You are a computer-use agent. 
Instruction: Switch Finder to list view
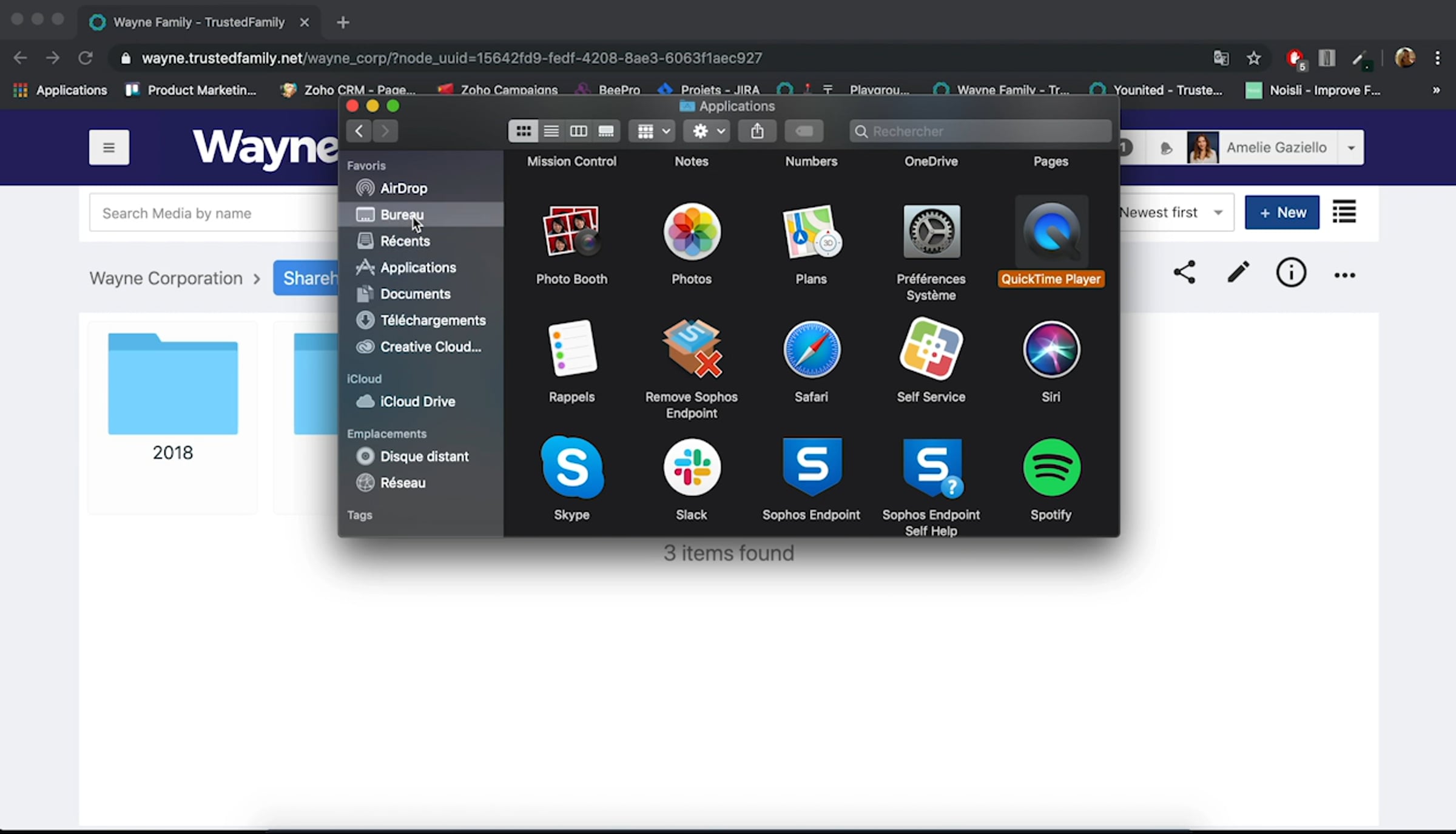click(x=551, y=131)
